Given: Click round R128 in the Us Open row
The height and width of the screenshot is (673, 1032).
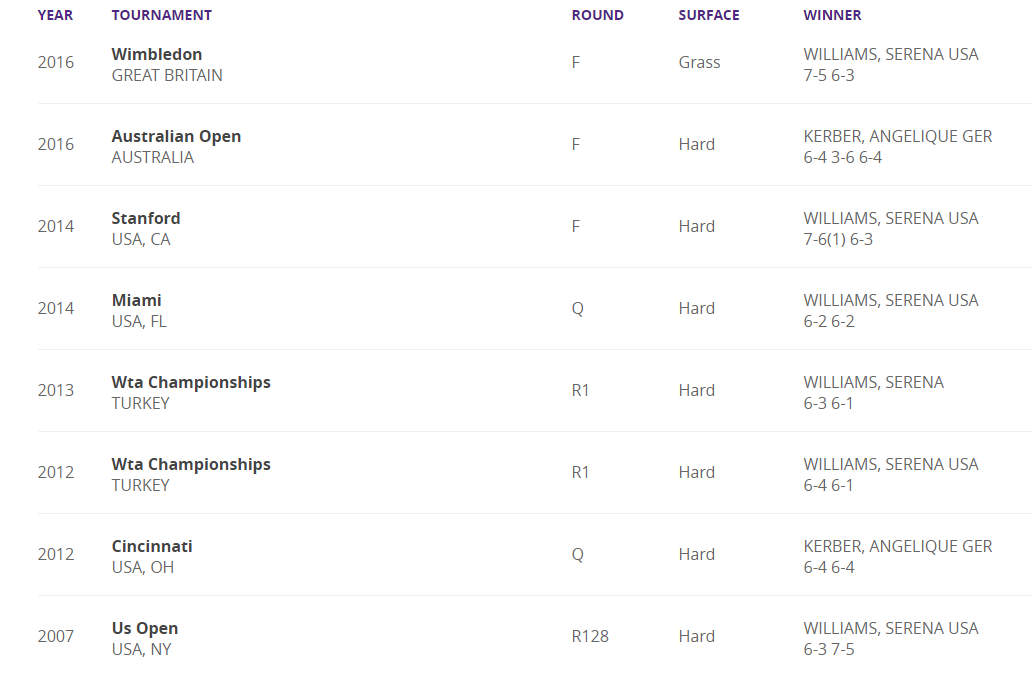Looking at the screenshot, I should [x=590, y=636].
